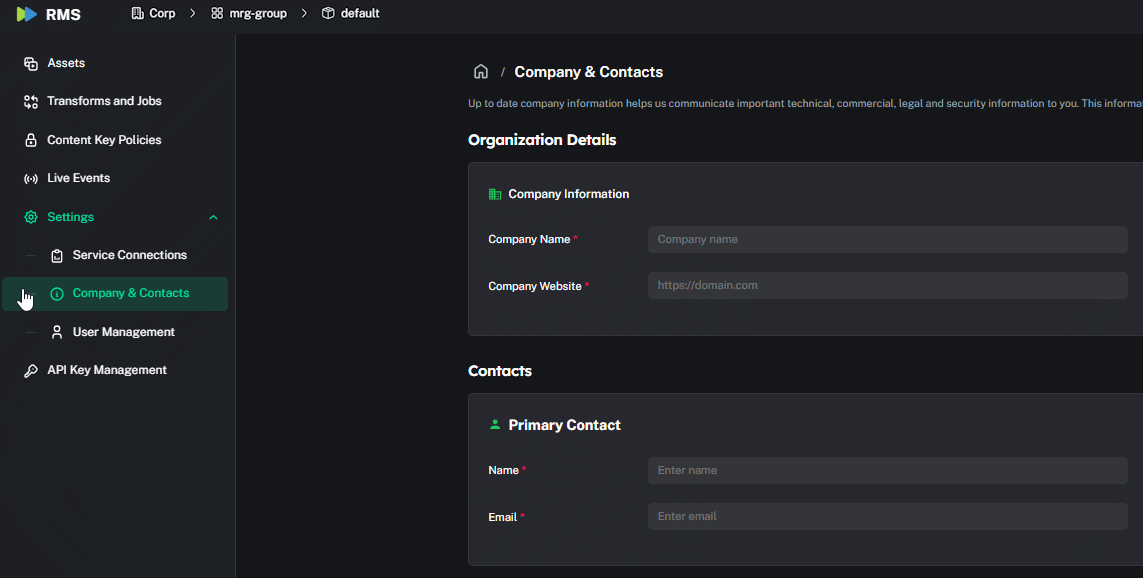The width and height of the screenshot is (1143, 578).
Task: Click the chevron after Corp in breadcrumb
Action: point(192,13)
